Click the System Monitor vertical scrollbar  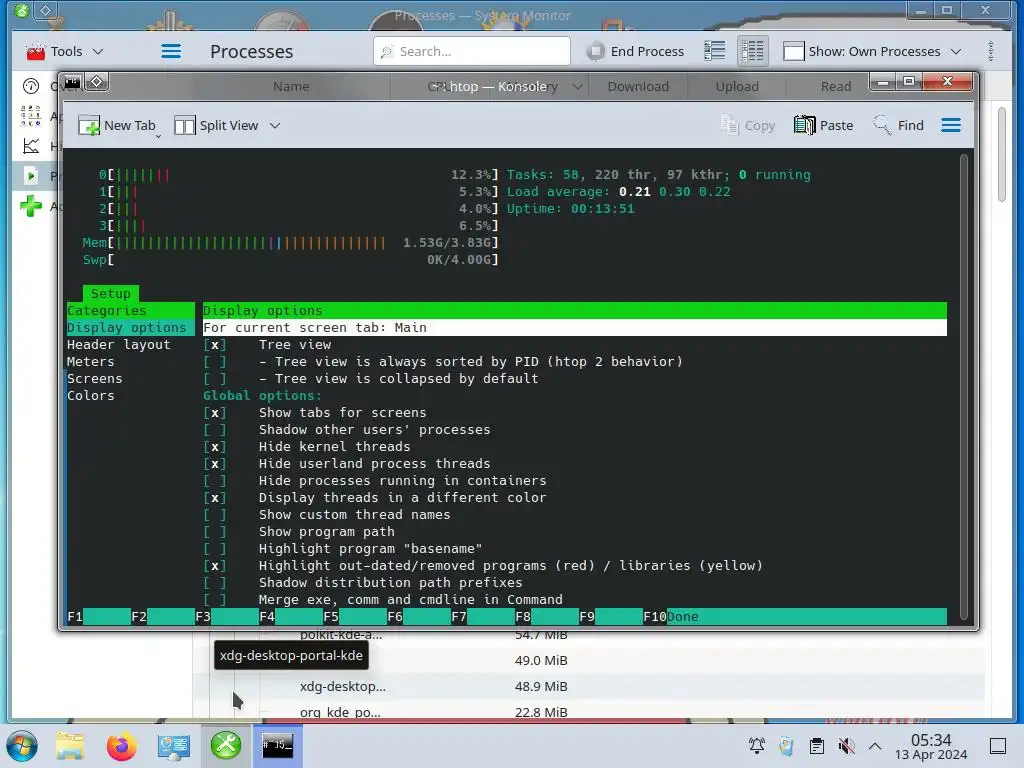pos(1002,154)
